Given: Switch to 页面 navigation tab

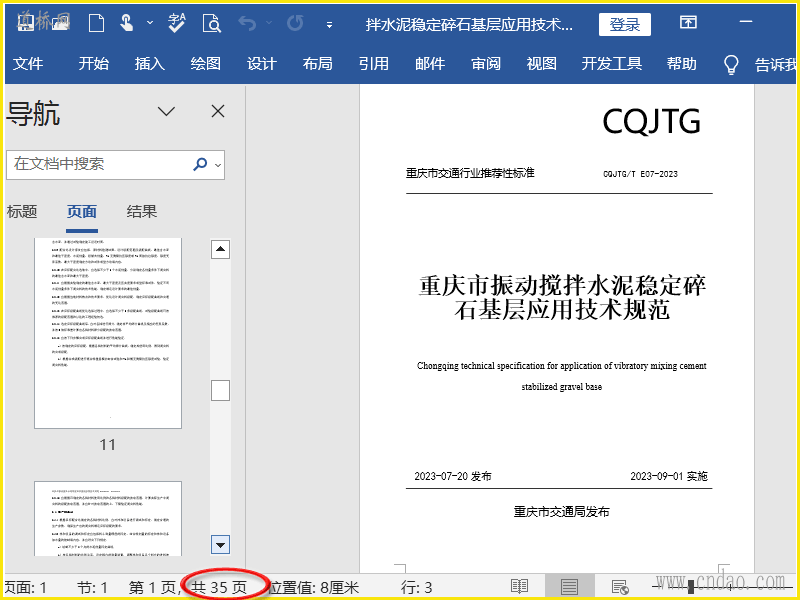Looking at the screenshot, I should tap(82, 211).
